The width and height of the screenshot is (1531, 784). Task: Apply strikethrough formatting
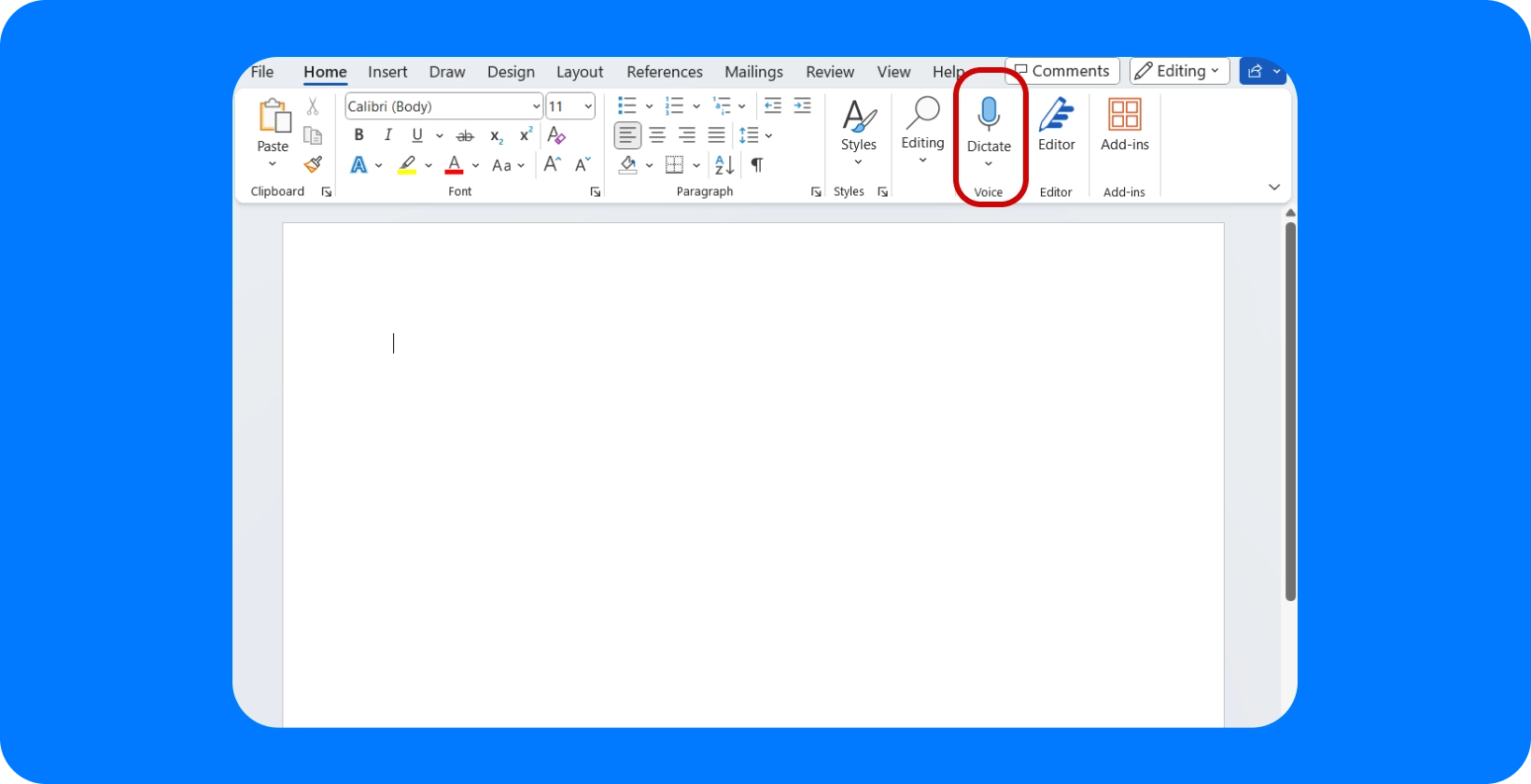click(465, 136)
